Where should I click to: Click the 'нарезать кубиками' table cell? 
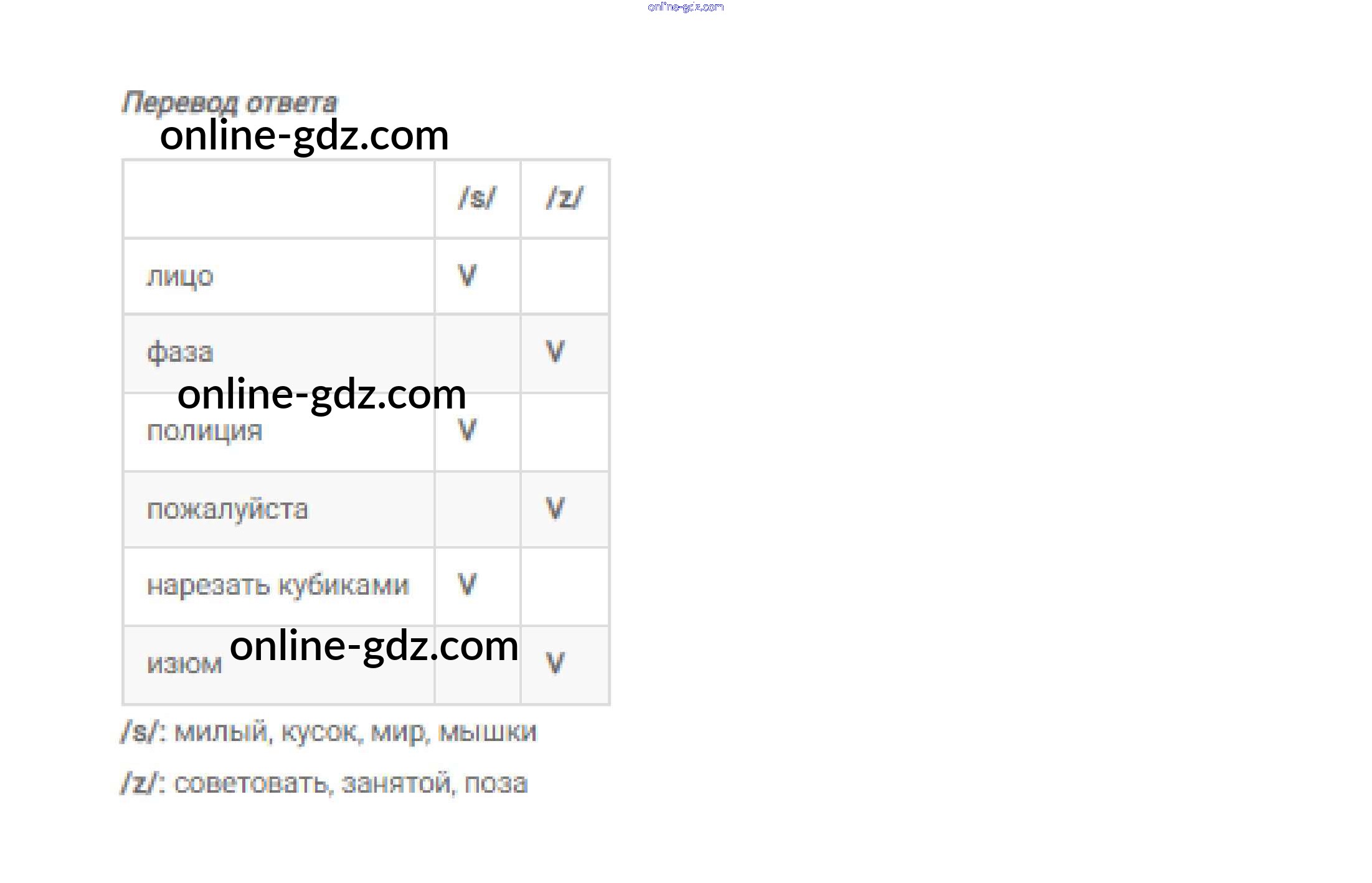(278, 586)
